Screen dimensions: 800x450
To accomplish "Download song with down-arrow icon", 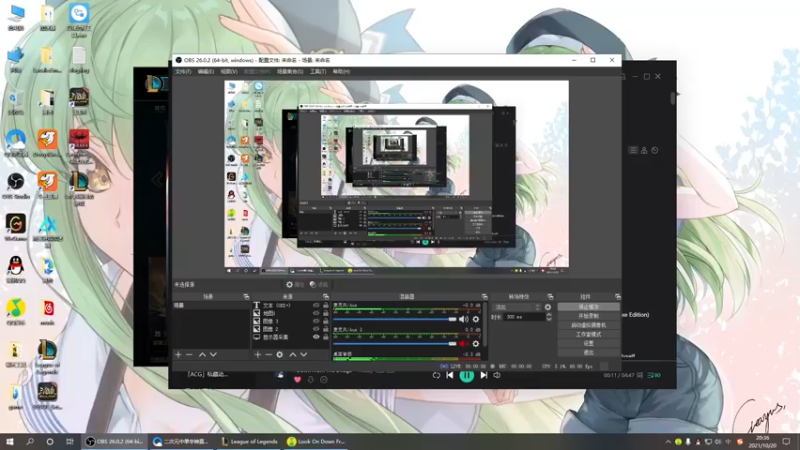I will click(x=310, y=380).
